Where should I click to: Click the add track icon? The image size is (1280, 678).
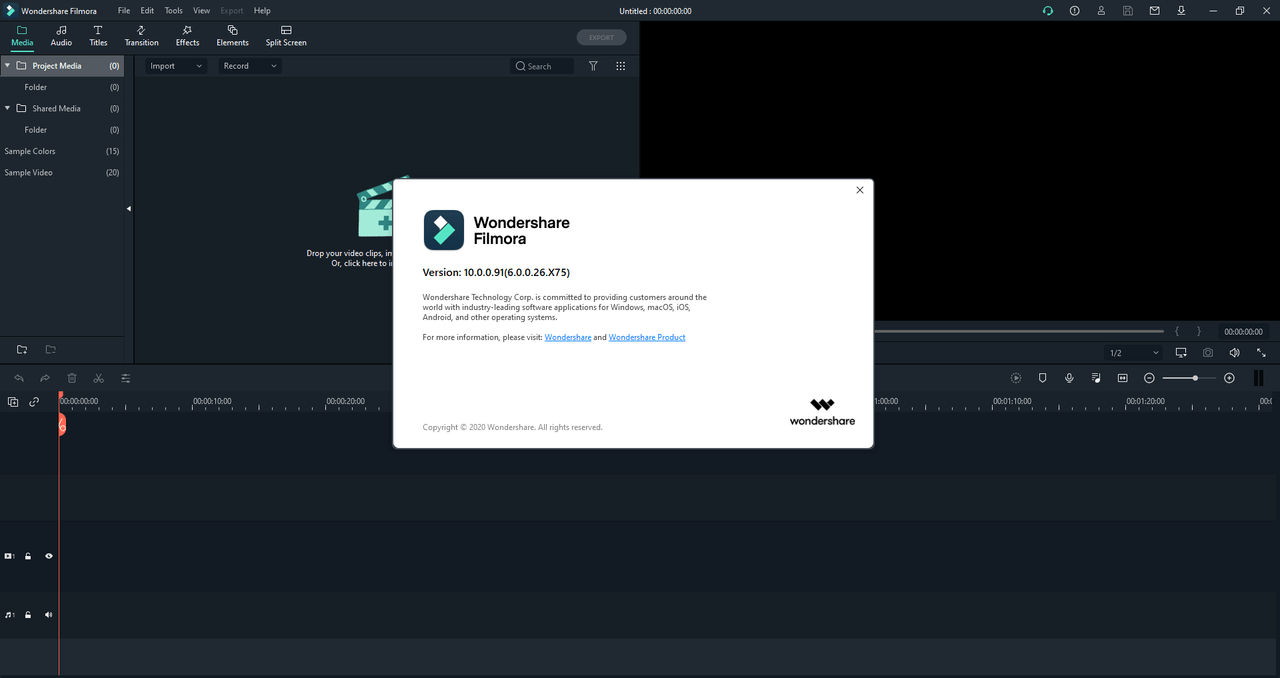[13, 401]
